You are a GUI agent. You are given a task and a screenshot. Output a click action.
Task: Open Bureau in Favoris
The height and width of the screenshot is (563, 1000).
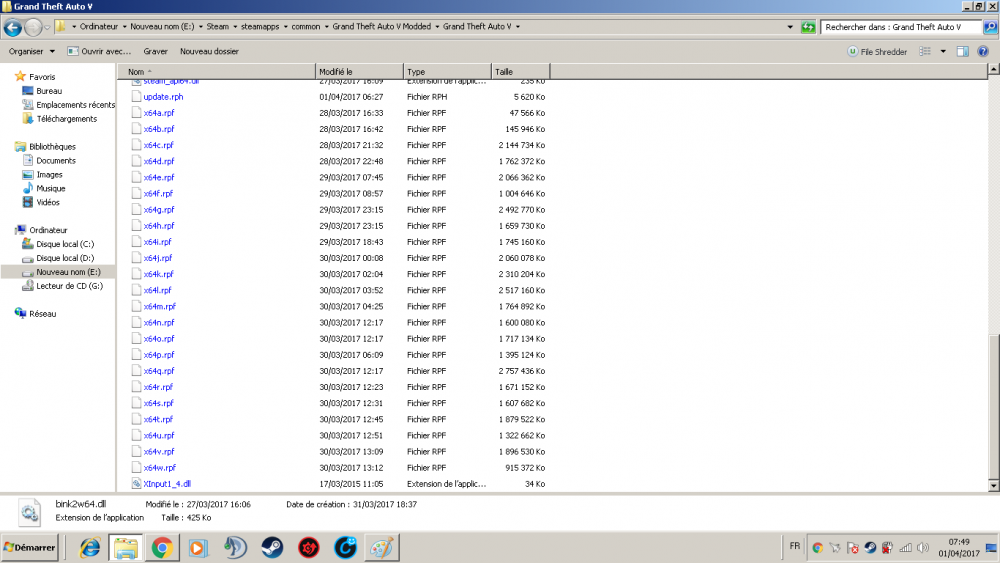click(x=49, y=91)
